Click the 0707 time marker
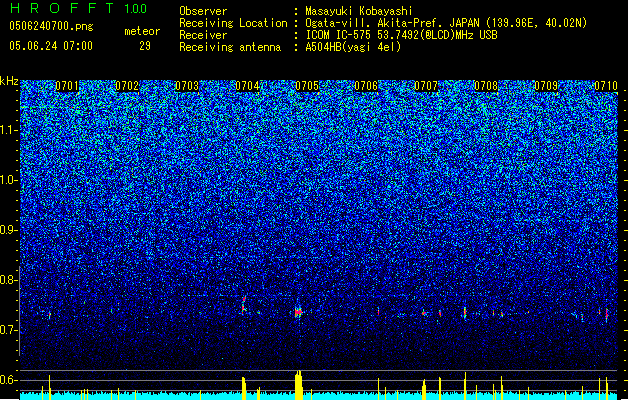Viewport: 629px width, 400px height. pos(426,86)
